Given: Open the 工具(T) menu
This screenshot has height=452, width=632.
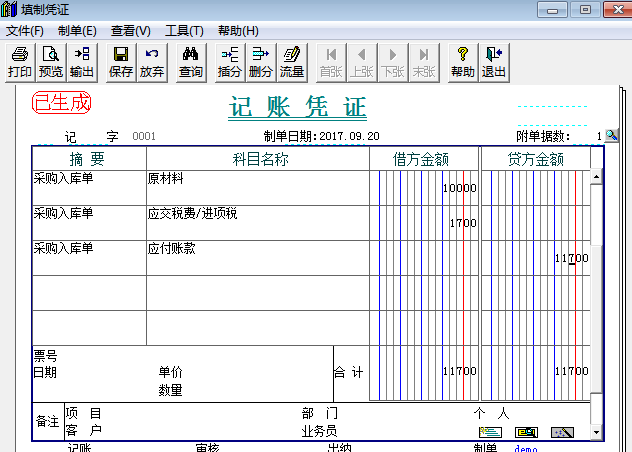Looking at the screenshot, I should point(184,31).
